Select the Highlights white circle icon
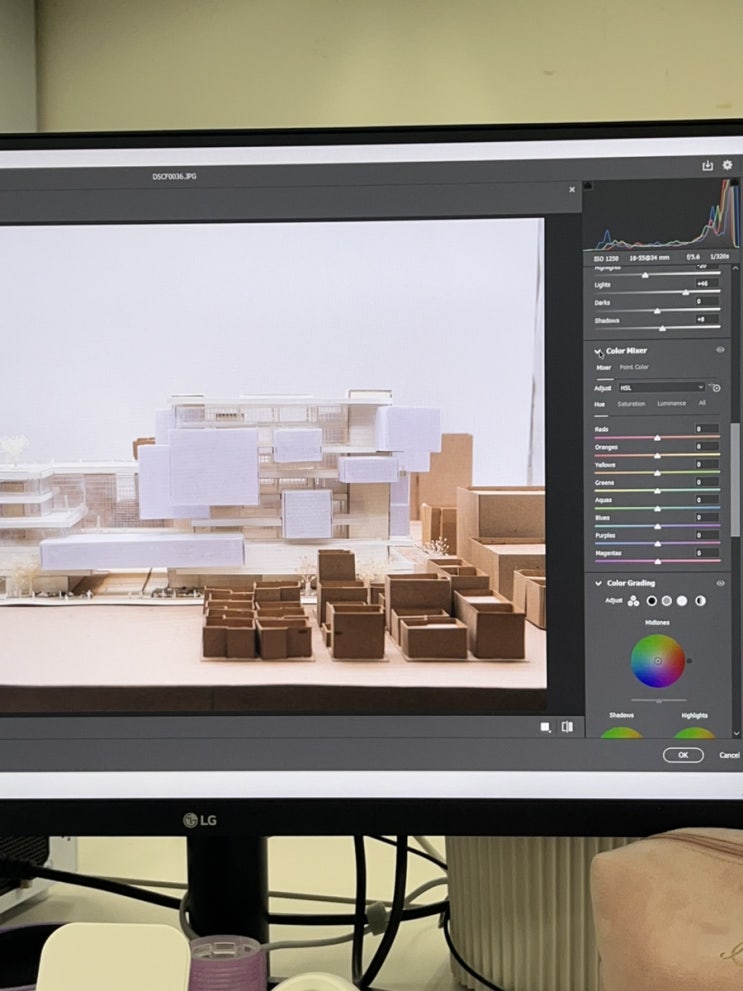Screen dimensions: 743x991 [x=682, y=600]
